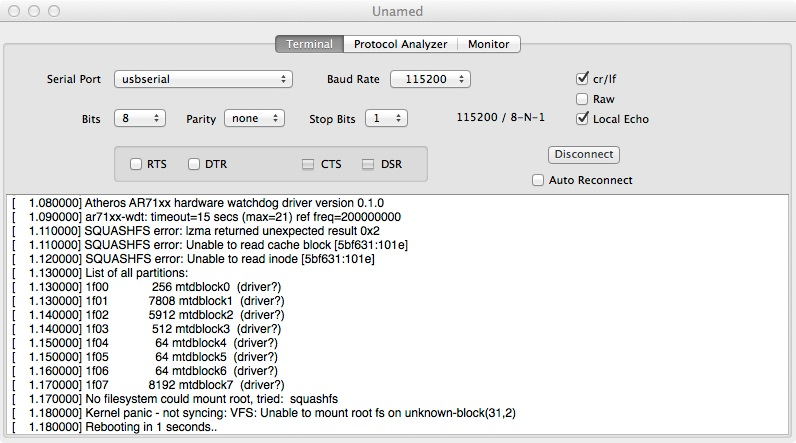Enable the RTS signal checkbox
Image resolution: width=796 pixels, height=443 pixels.
tap(136, 164)
